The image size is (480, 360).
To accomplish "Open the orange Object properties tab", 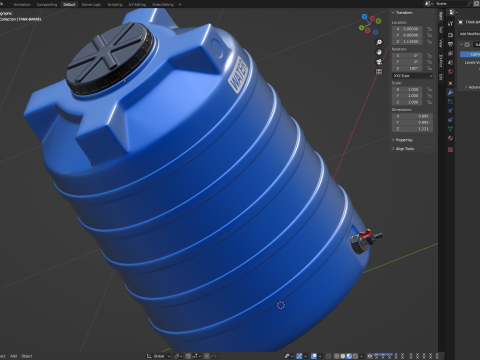I will pyautogui.click(x=450, y=83).
